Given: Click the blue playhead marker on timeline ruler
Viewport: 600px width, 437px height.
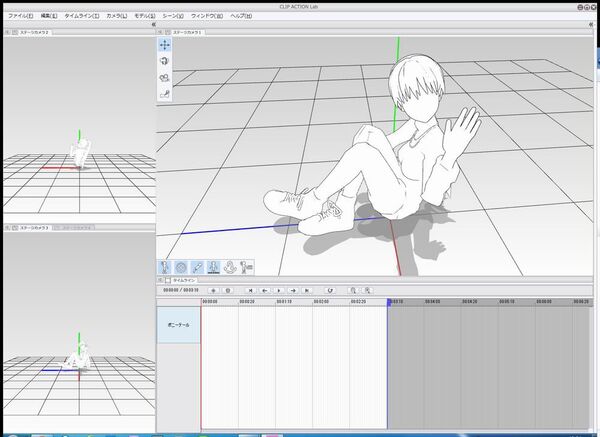Looking at the screenshot, I should [x=388, y=300].
